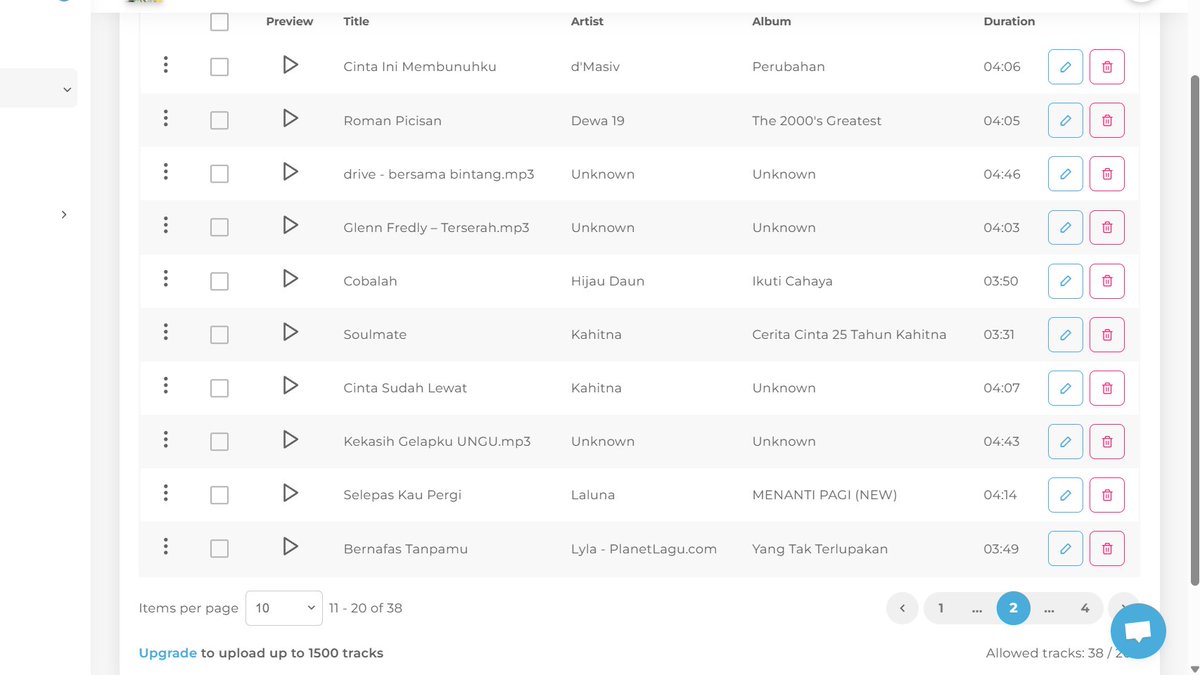Delete the Roman Picisan track

click(1107, 120)
